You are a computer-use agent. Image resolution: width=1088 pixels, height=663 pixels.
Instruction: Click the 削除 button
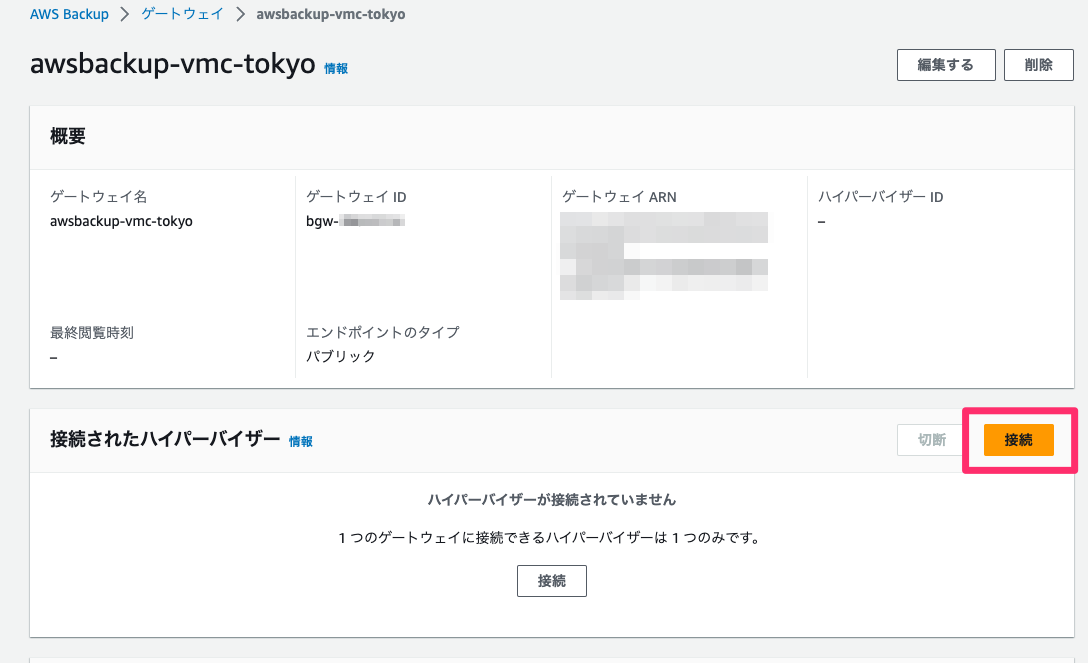1038,64
